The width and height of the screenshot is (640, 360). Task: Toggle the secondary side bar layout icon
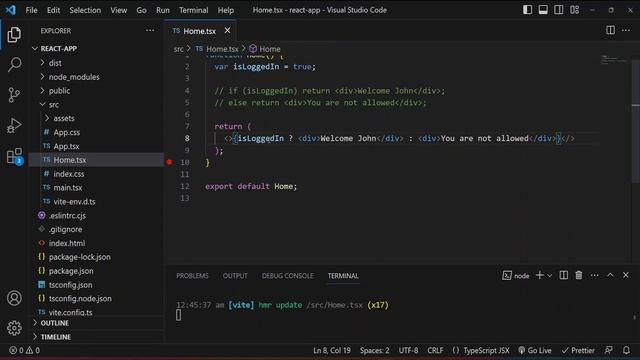click(559, 10)
